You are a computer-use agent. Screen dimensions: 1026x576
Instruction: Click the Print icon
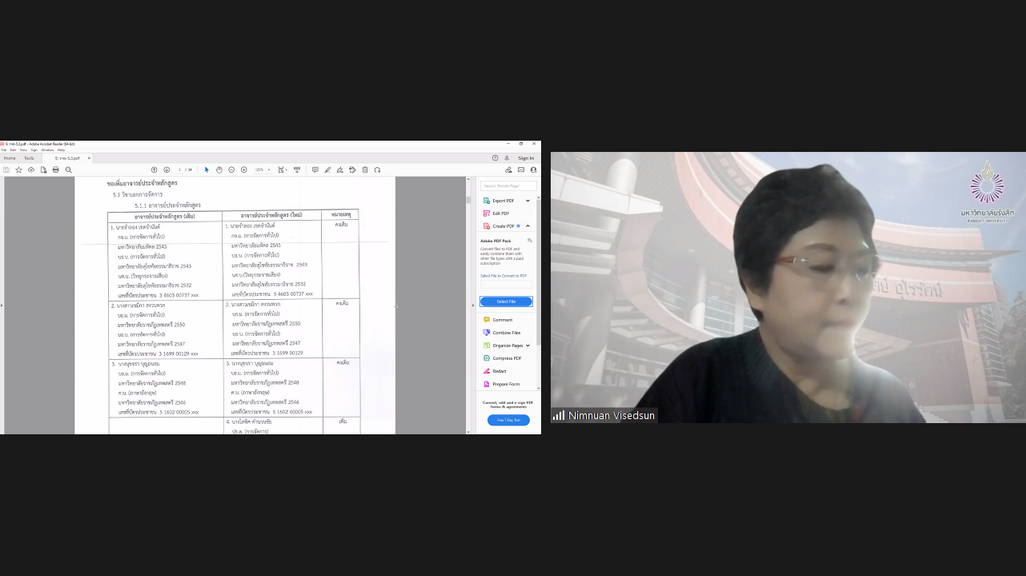pos(56,170)
